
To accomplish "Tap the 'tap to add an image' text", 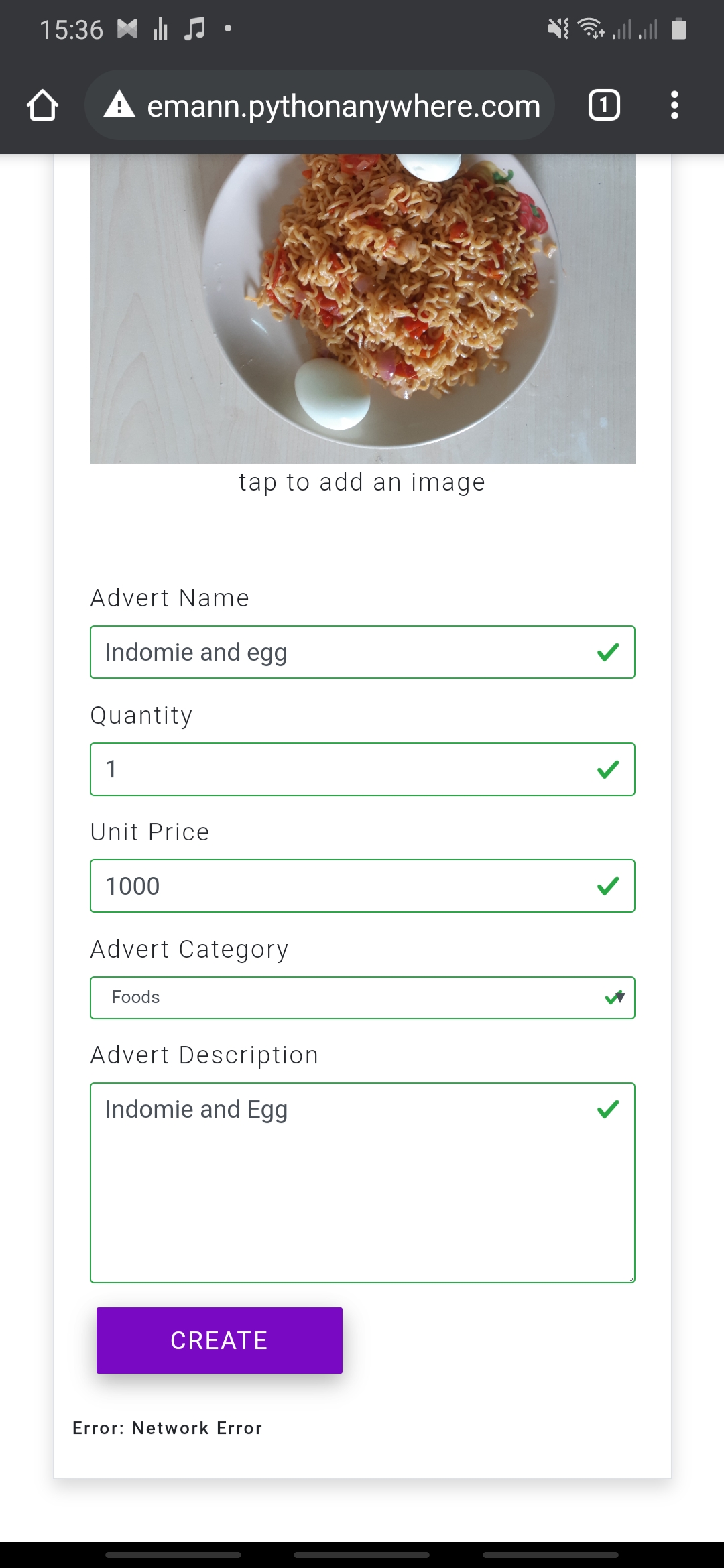I will pyautogui.click(x=362, y=482).
